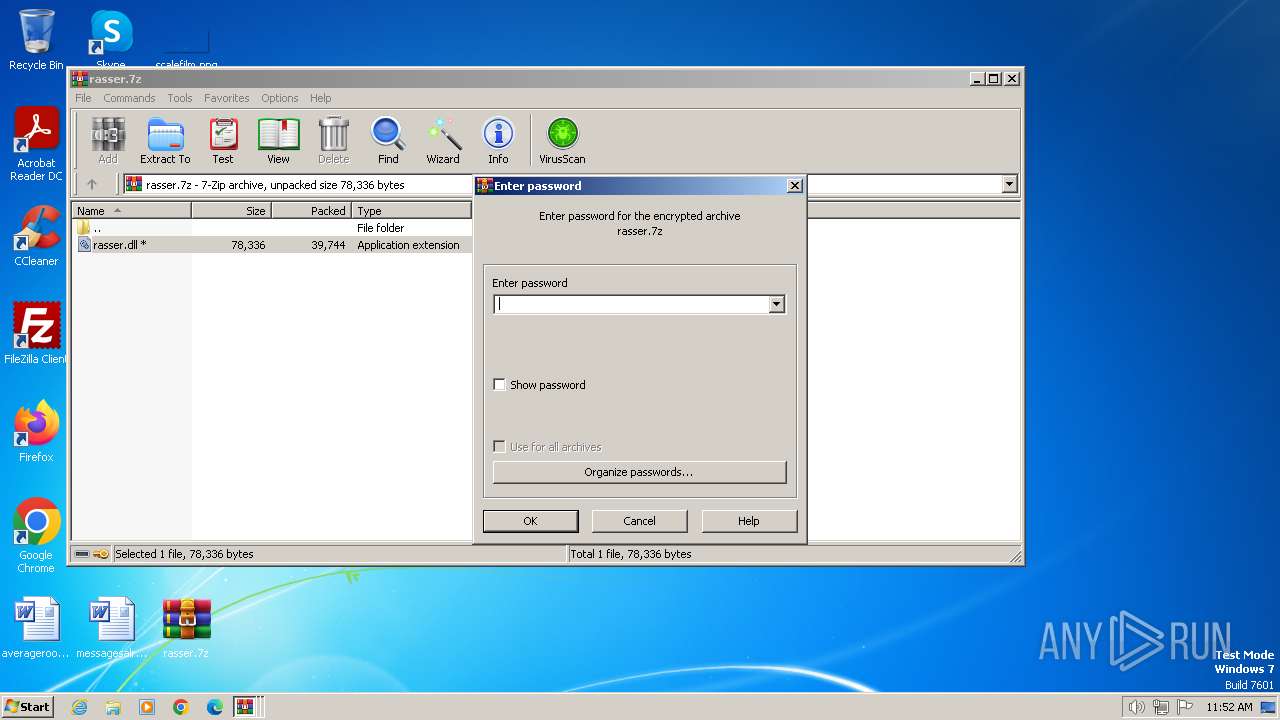The image size is (1280, 720).
Task: Open the Options menu
Action: (x=280, y=98)
